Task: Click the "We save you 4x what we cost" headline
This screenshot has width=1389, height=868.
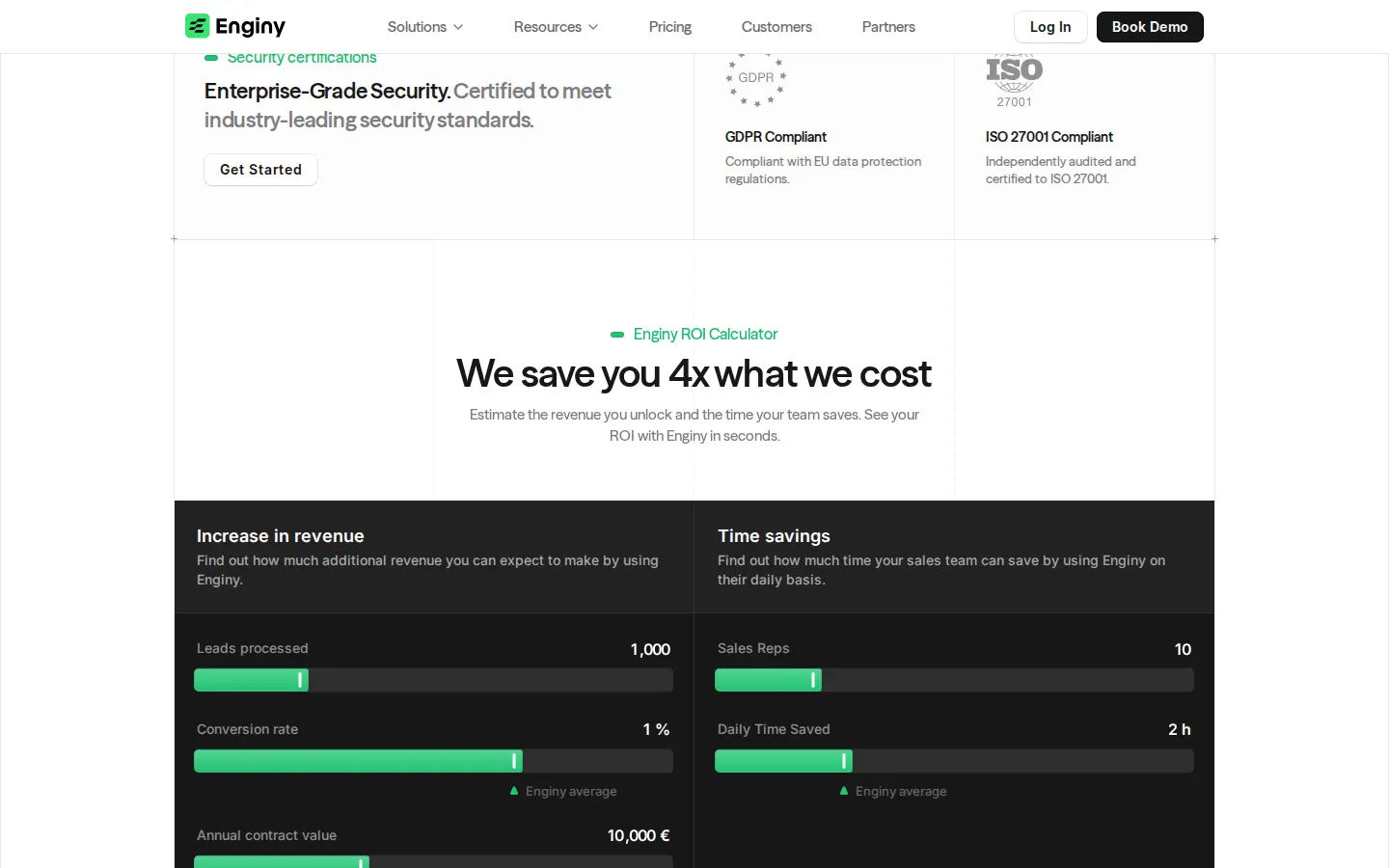Action: coord(694,373)
